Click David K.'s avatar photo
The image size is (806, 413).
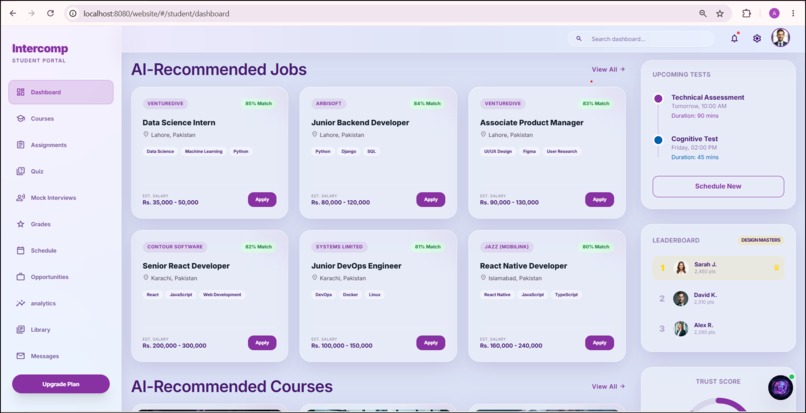click(681, 298)
